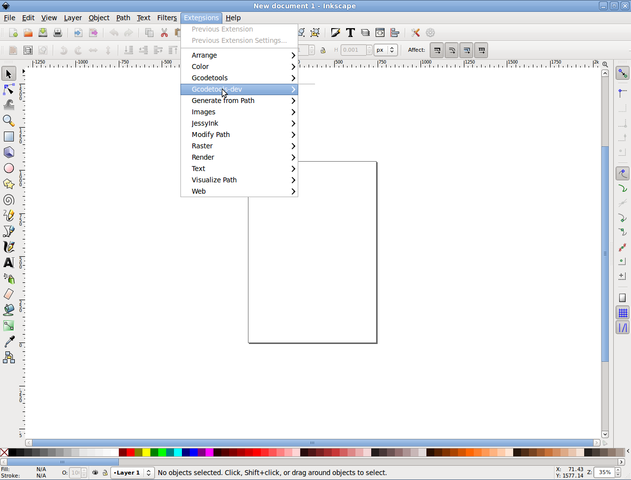The height and width of the screenshot is (480, 631).
Task: Select the 3D Box tool
Action: coord(8,152)
